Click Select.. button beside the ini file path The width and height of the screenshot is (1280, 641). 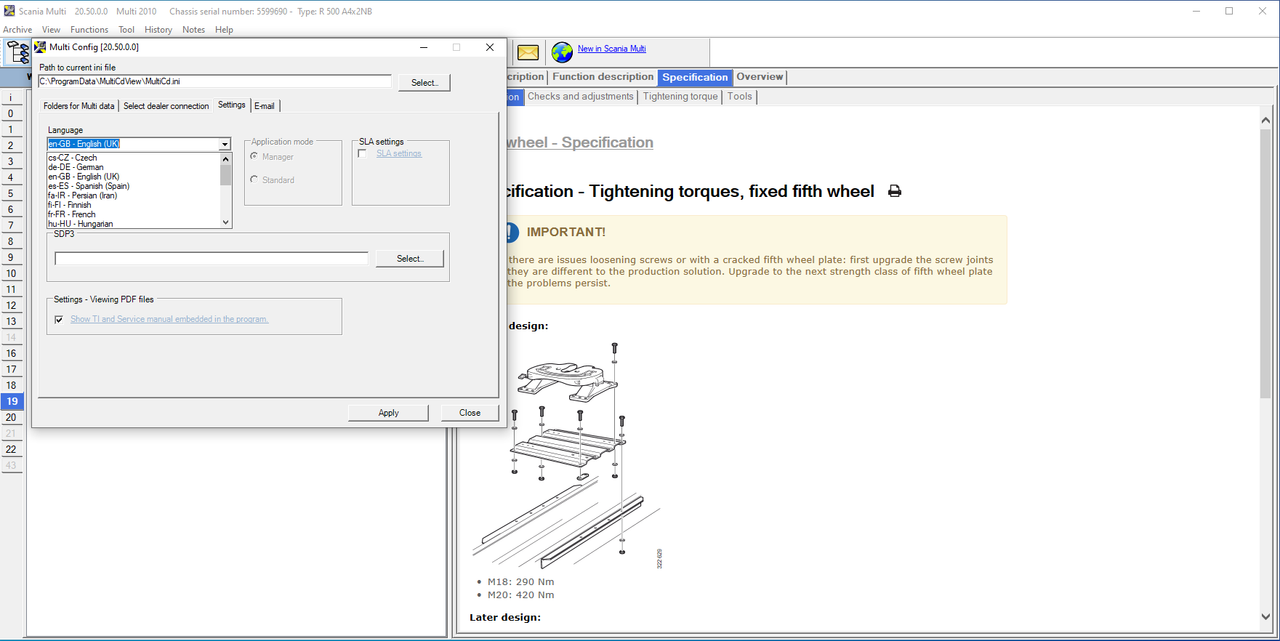[x=425, y=82]
